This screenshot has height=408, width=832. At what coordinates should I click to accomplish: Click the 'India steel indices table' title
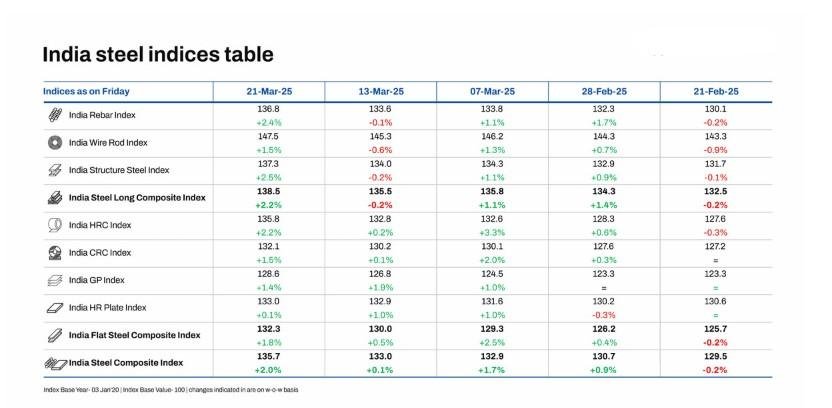[157, 54]
